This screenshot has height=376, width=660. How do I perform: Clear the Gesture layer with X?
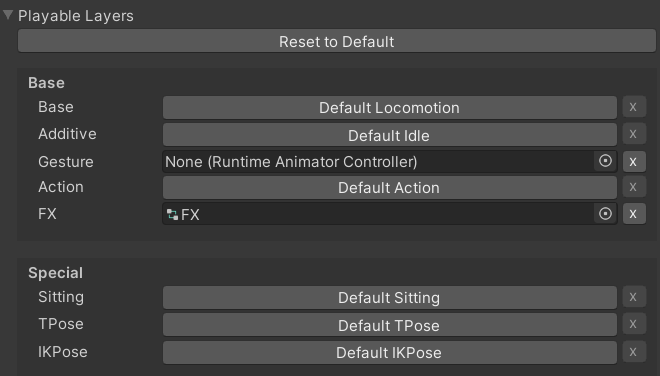[634, 161]
